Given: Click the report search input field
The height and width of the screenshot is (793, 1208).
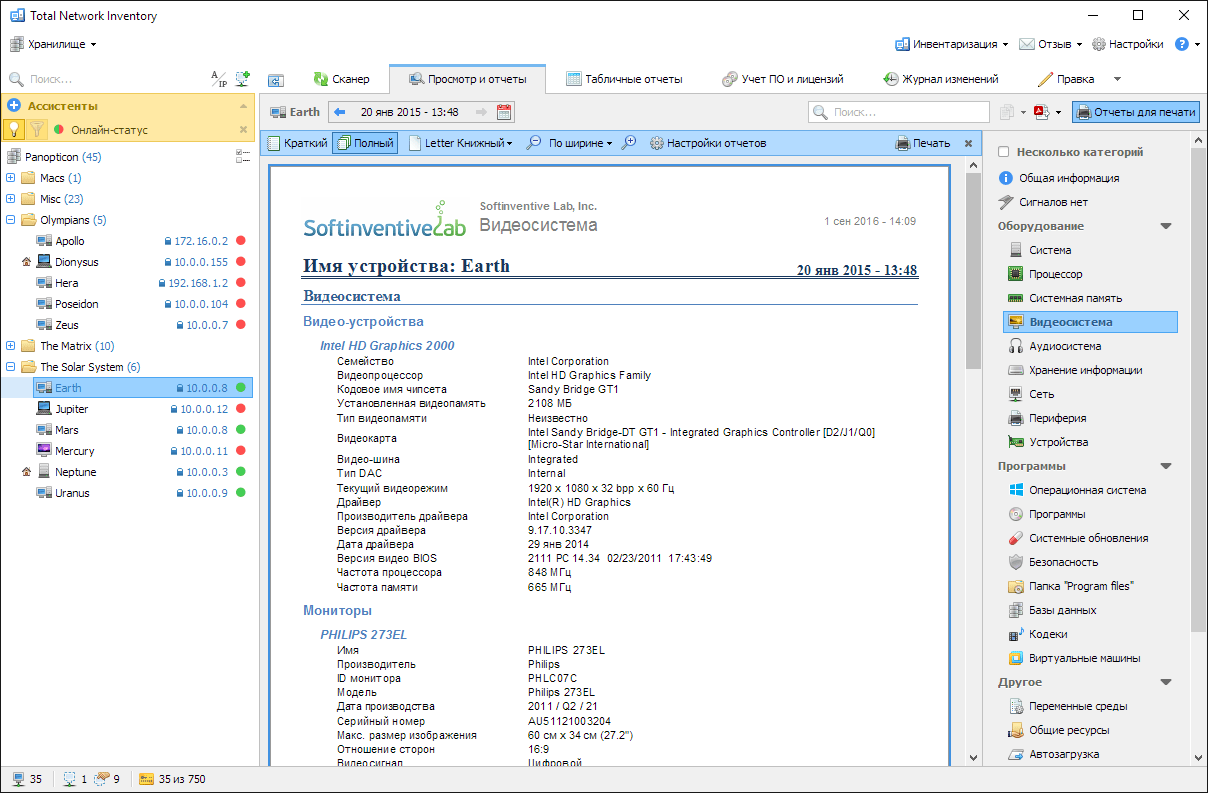Looking at the screenshot, I should [x=908, y=112].
